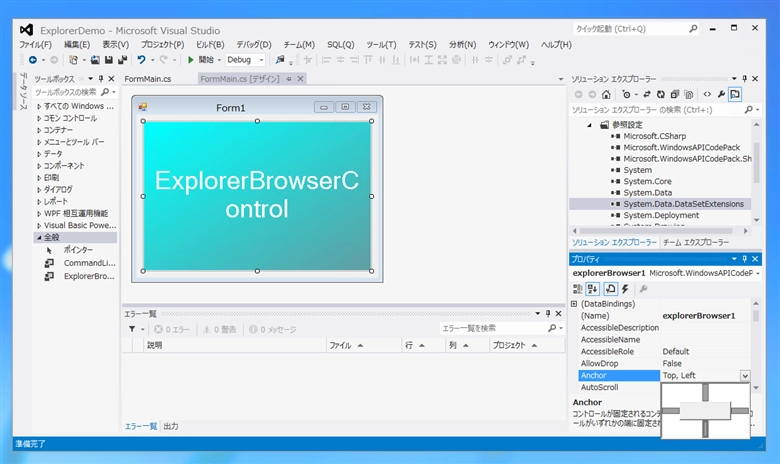Click the エラー一覧を検索 search box
Image resolution: width=780 pixels, height=464 pixels.
click(x=494, y=328)
